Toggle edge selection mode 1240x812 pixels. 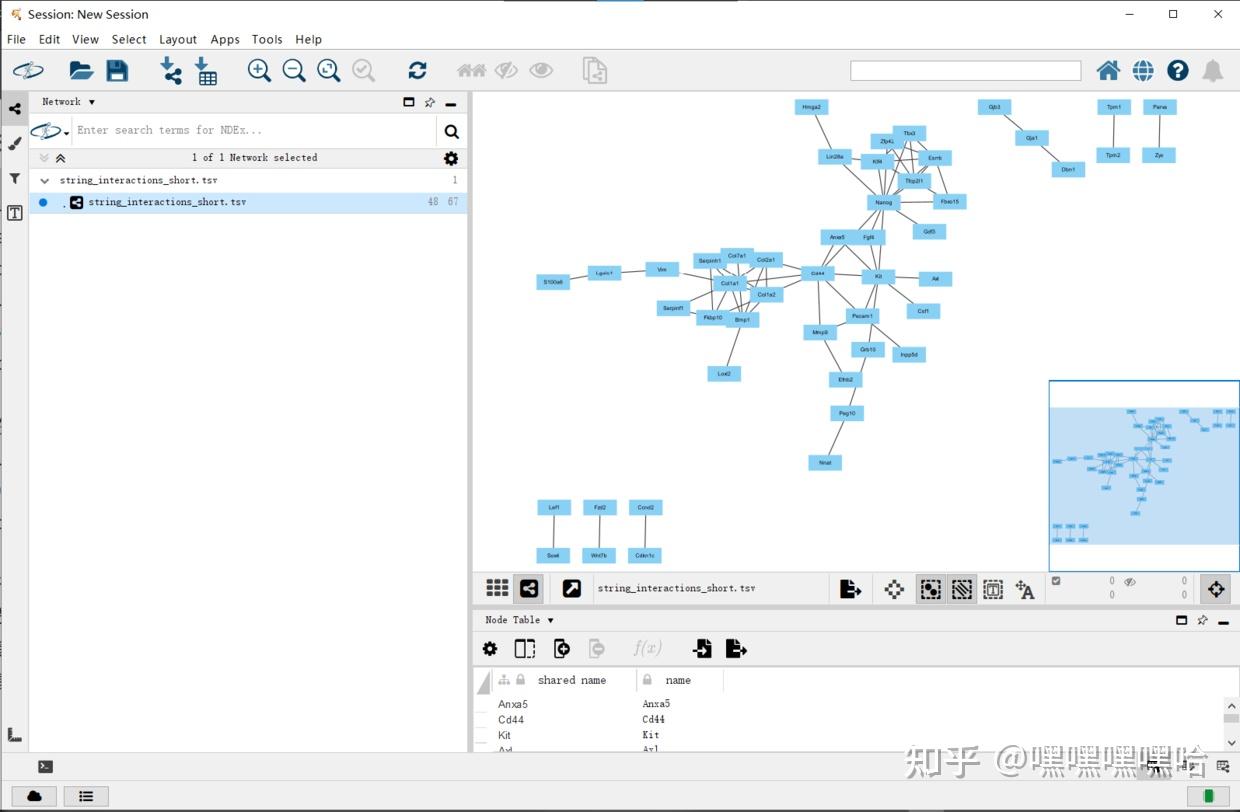tap(961, 589)
